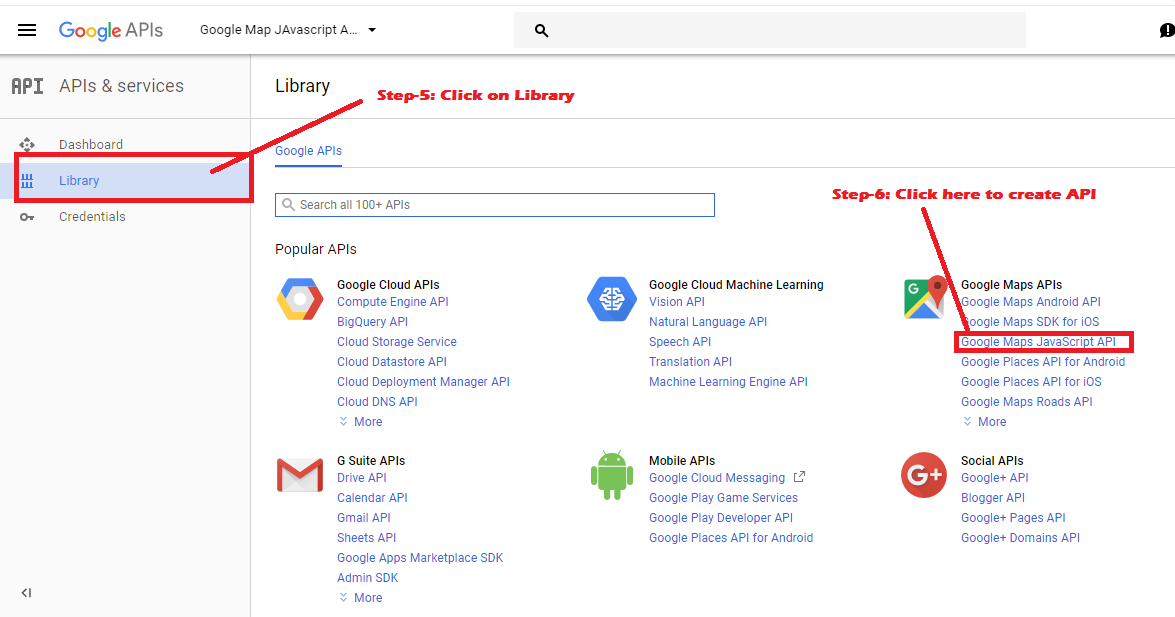Click the Google APIs logo

(x=111, y=30)
